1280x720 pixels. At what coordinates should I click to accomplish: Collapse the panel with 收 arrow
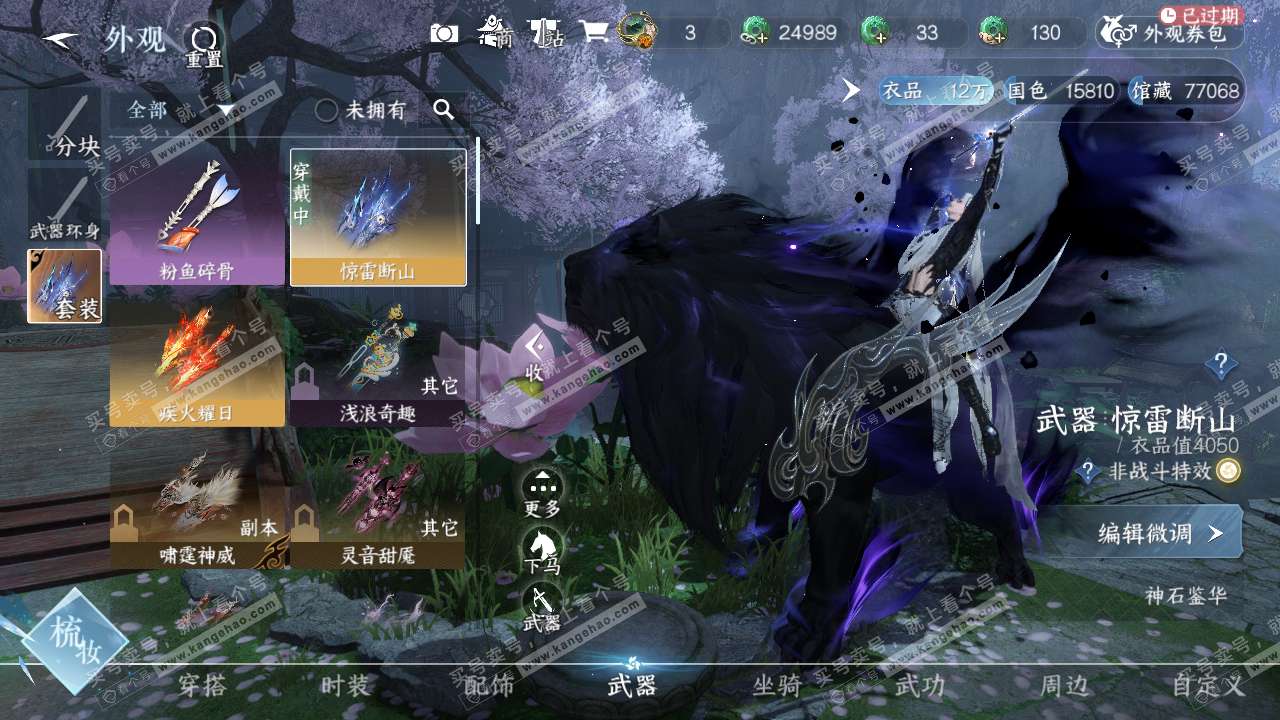click(x=536, y=355)
